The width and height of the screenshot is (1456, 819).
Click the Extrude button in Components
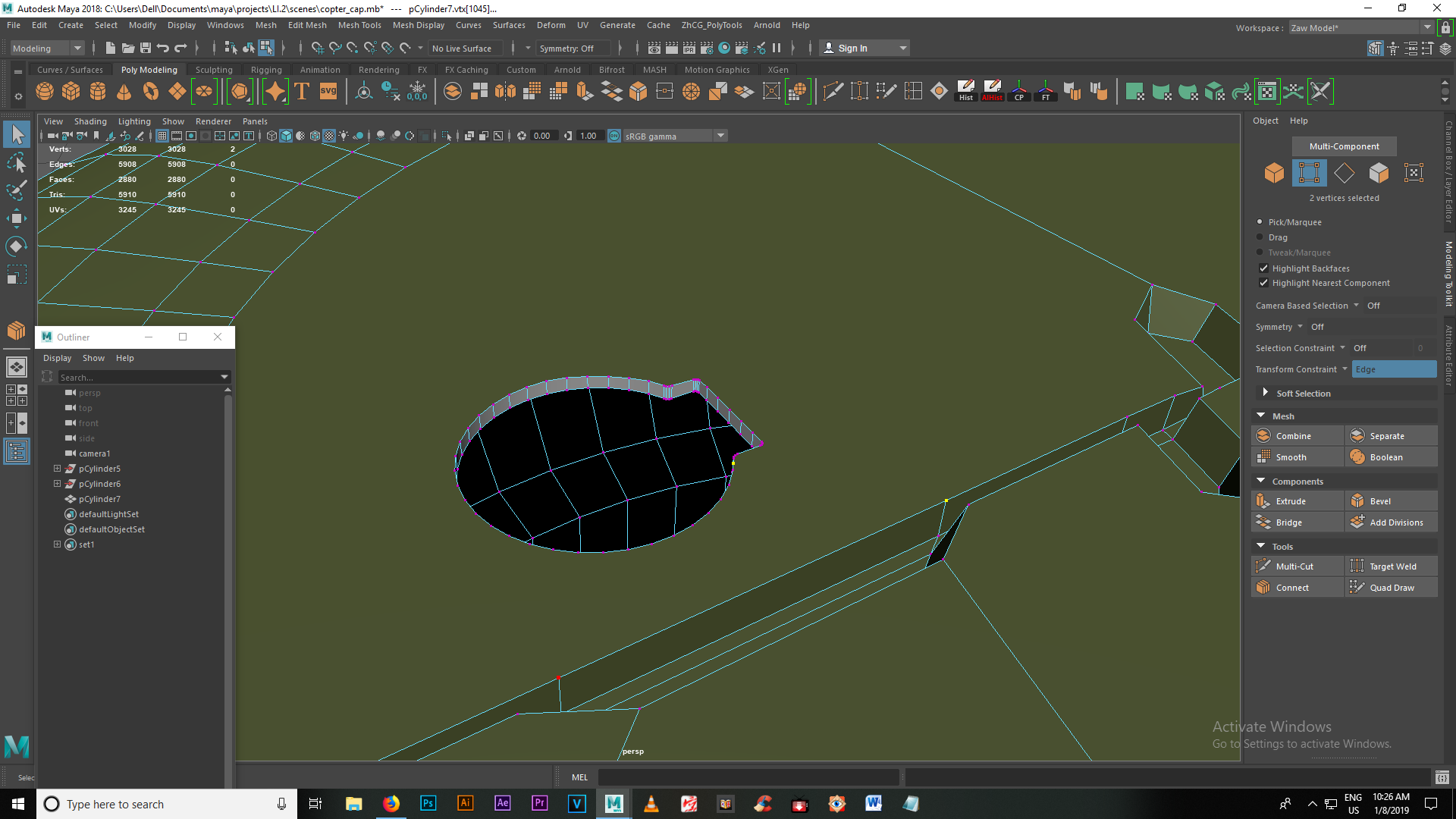click(1291, 501)
